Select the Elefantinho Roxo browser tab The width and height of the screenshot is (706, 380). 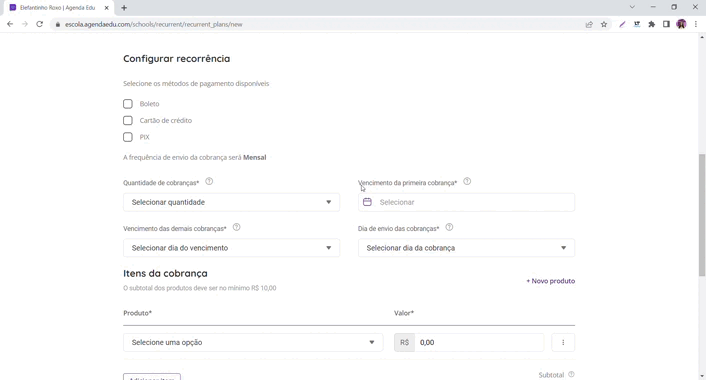tap(59, 8)
